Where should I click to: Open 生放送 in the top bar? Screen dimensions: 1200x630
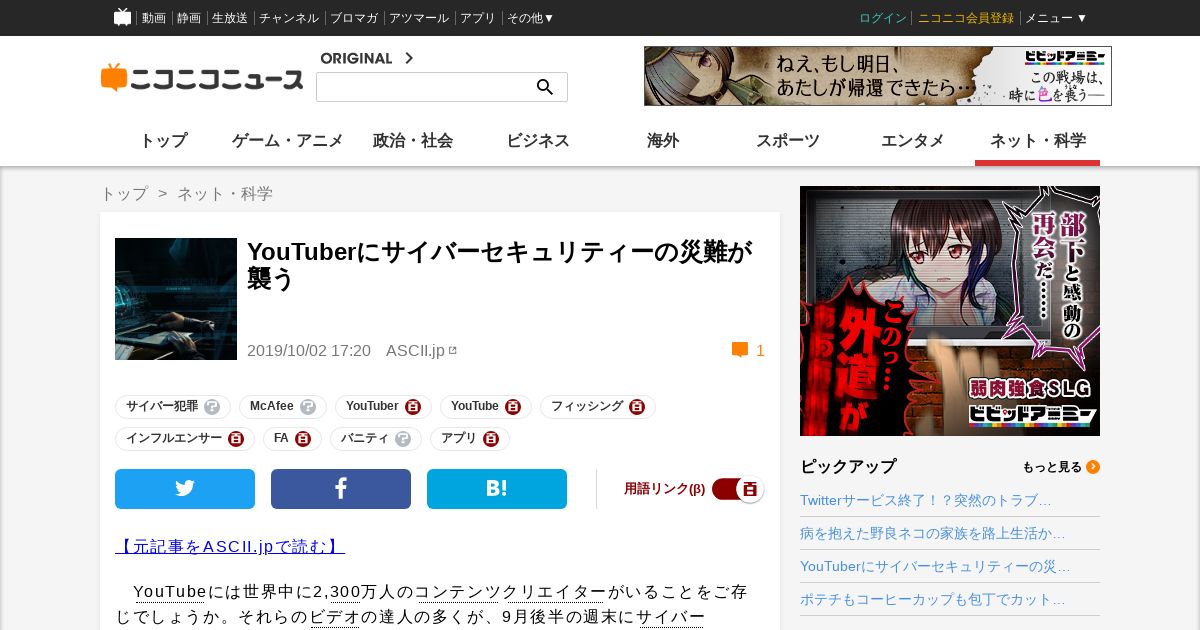230,18
